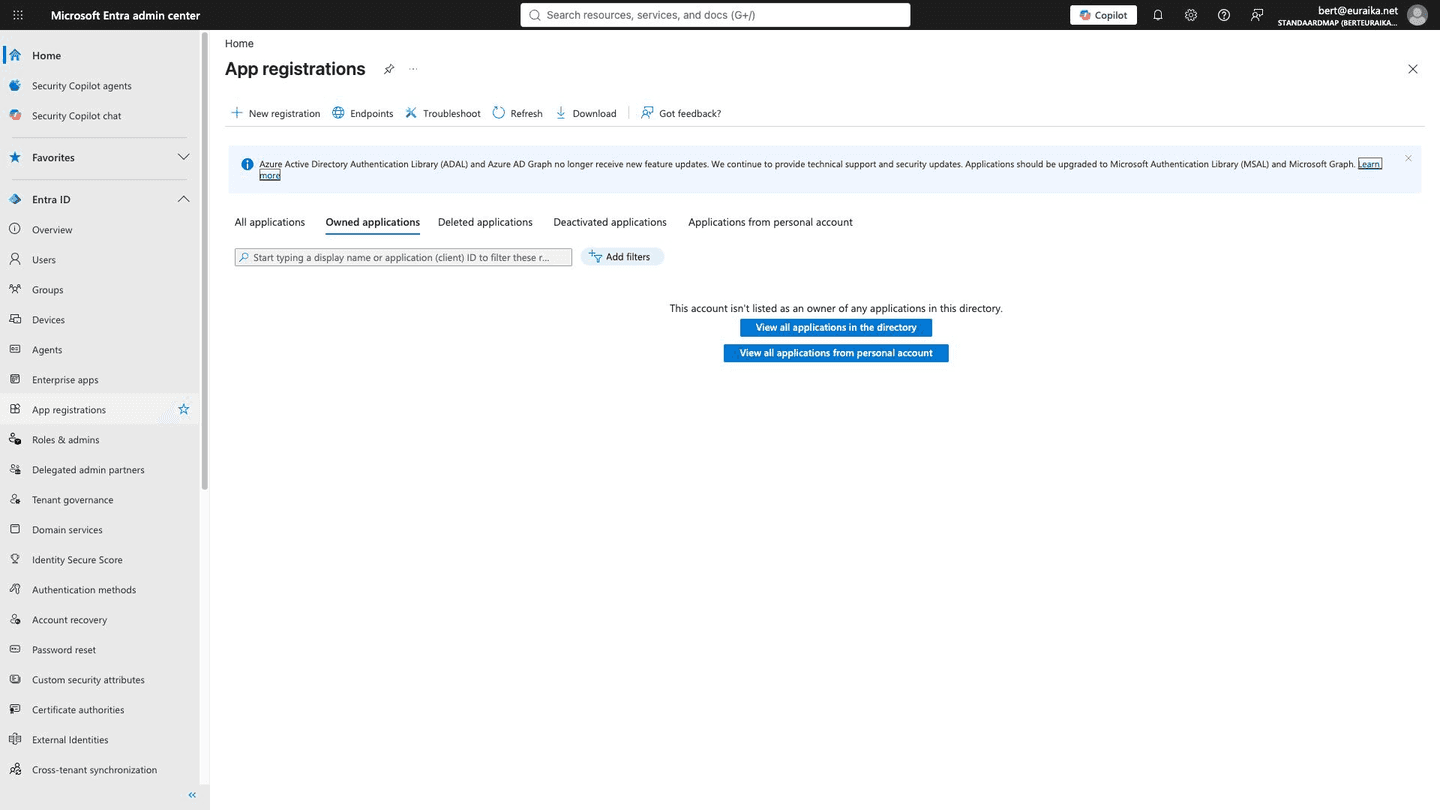Pin the App registrations page
This screenshot has height=810, width=1440.
tap(389, 69)
